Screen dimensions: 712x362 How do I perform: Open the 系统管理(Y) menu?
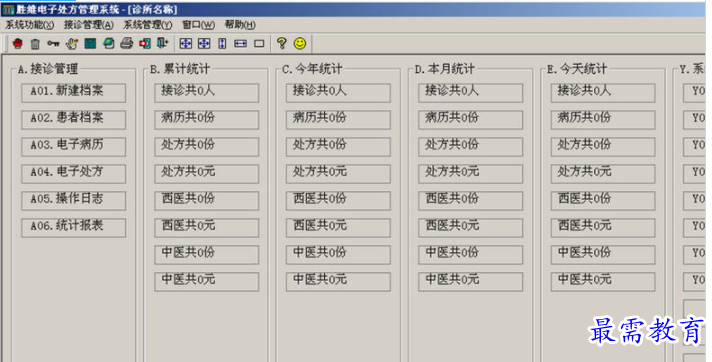click(148, 25)
